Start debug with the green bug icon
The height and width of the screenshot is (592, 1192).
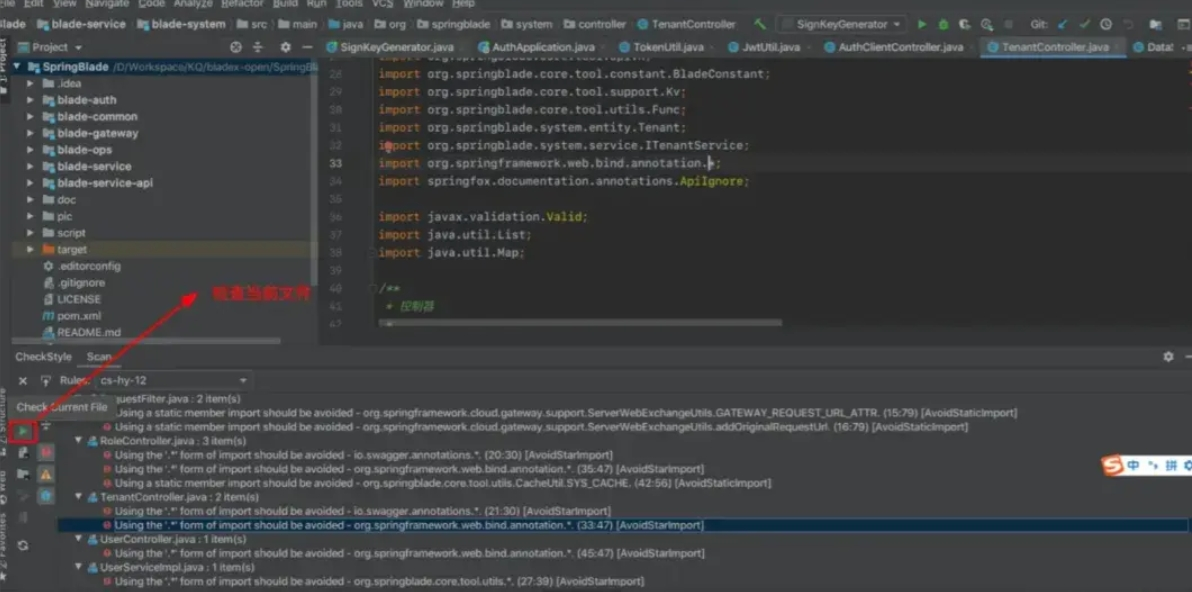point(941,24)
